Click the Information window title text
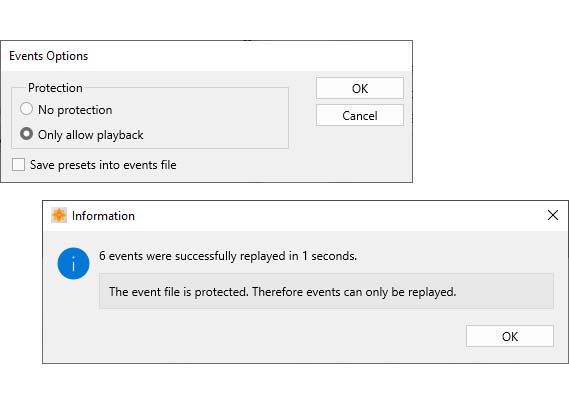Screen dimensions: 569x404 pyautogui.click(x=103, y=216)
